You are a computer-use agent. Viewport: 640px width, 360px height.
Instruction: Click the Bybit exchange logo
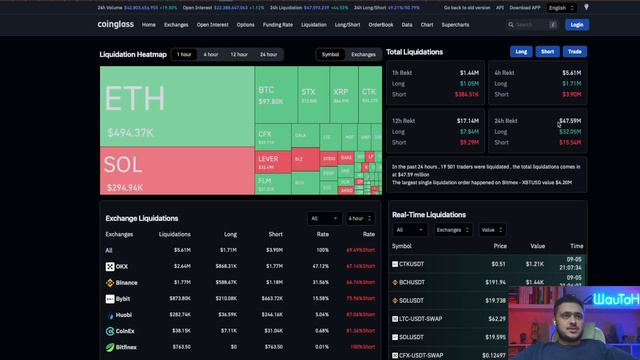coord(110,299)
